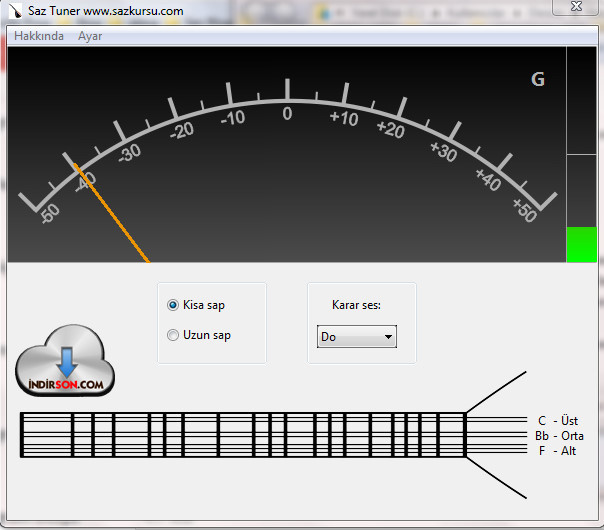Viewport: 604px width, 530px height.
Task: Click the -10 mark on the tuner scale
Action: (x=233, y=118)
